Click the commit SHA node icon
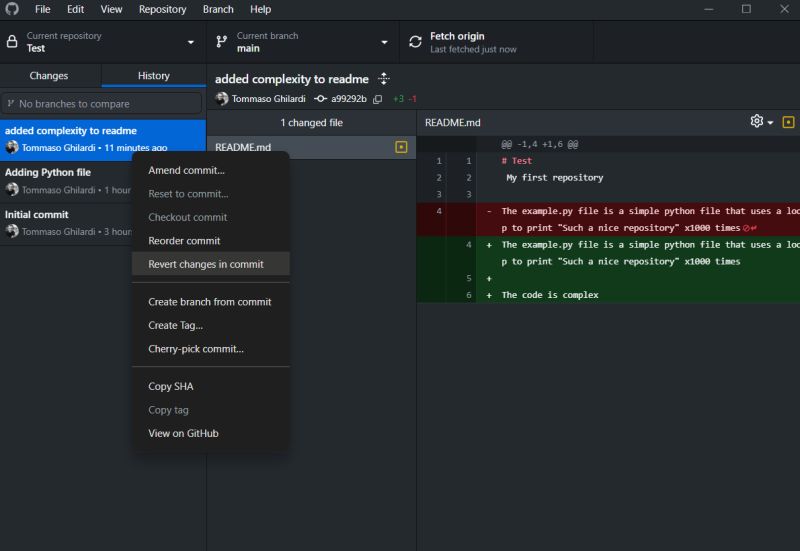800x551 pixels. (320, 98)
